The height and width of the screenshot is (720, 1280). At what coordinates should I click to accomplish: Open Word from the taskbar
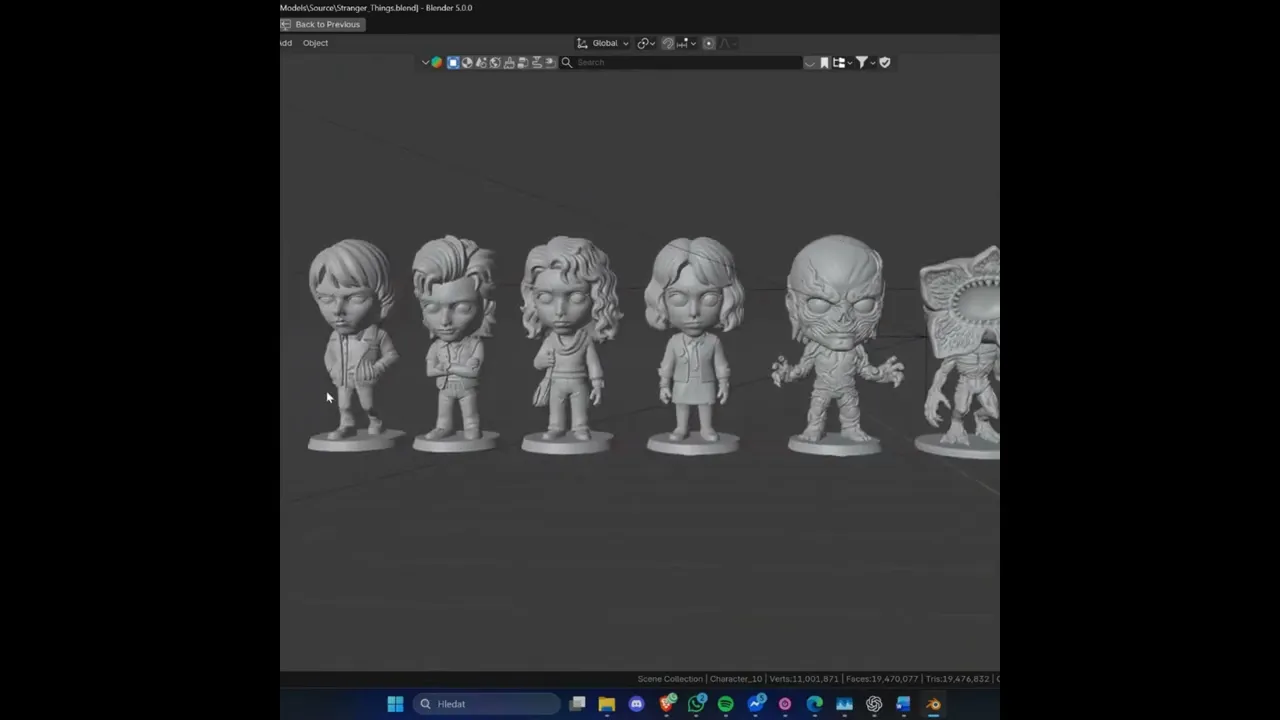(x=903, y=704)
